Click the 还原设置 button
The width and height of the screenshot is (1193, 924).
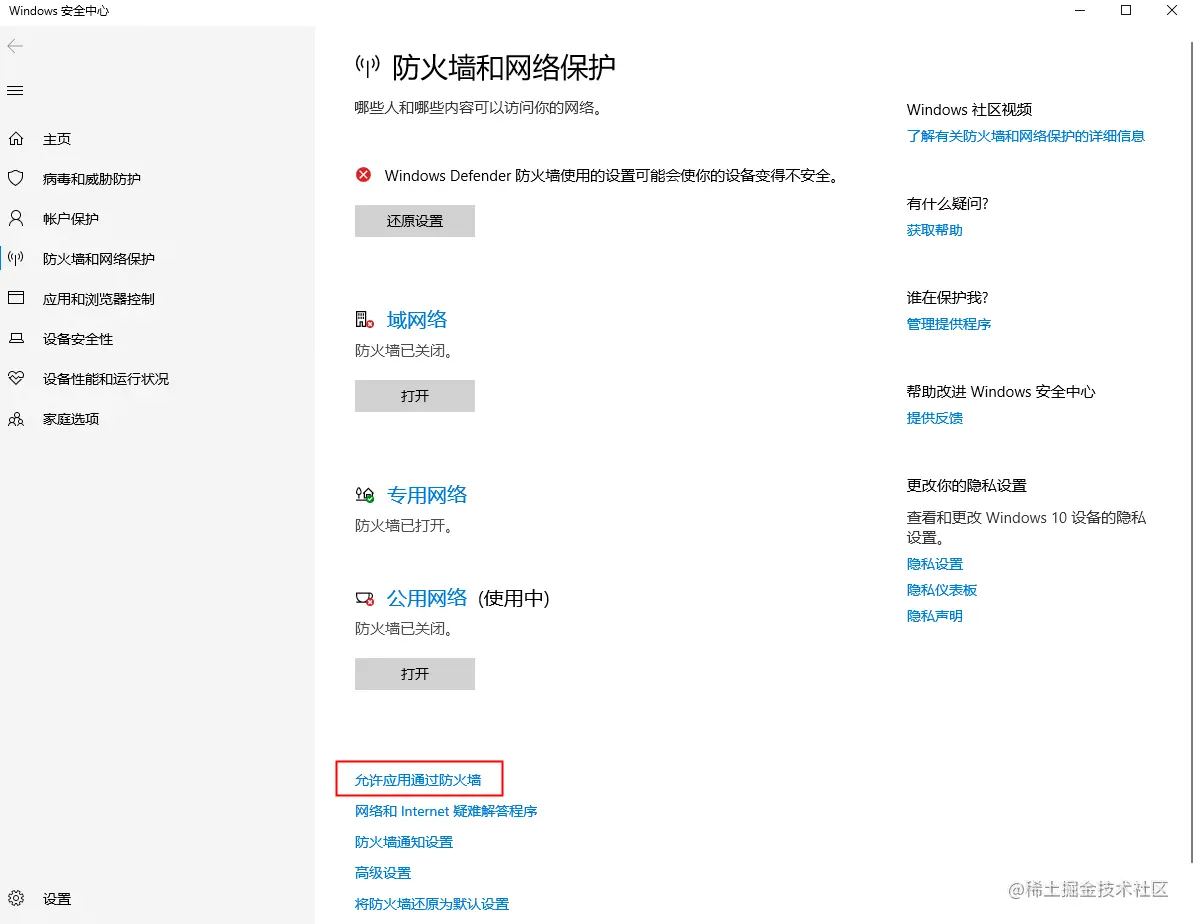(x=415, y=221)
